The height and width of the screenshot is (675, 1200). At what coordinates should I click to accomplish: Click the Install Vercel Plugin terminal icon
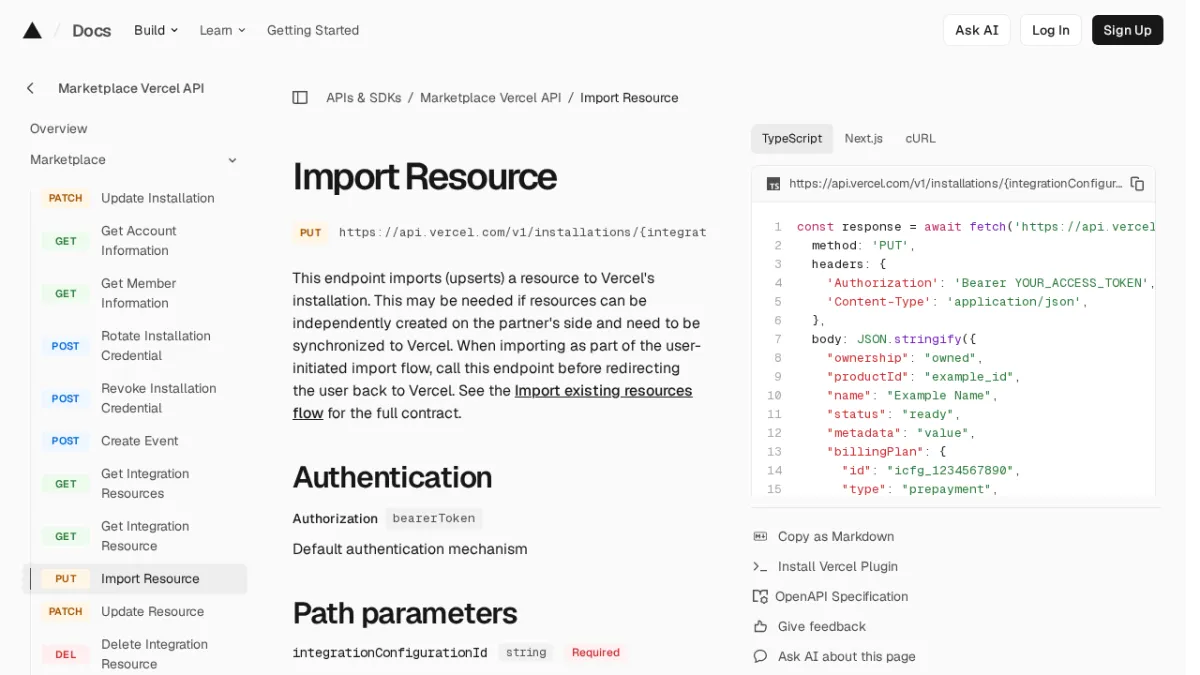760,567
